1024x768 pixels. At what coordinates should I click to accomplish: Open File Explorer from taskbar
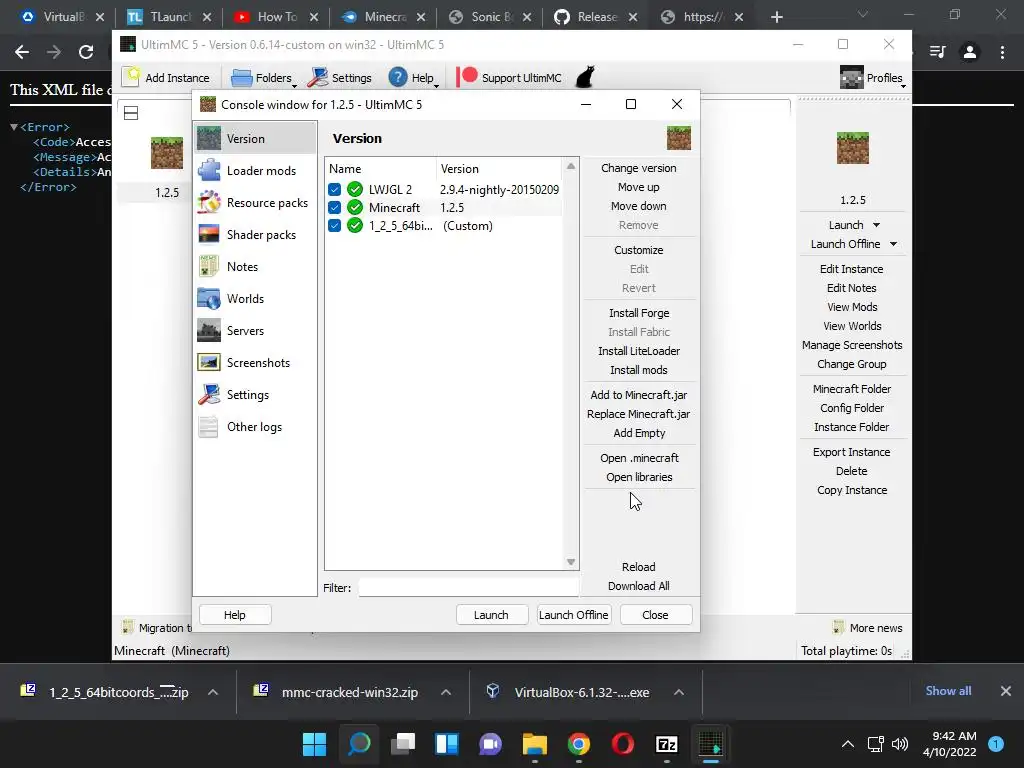(534, 744)
